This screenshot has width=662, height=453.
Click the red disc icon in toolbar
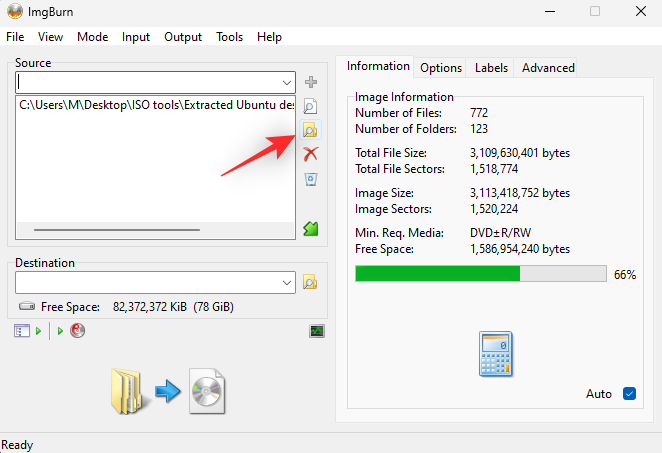[77, 331]
